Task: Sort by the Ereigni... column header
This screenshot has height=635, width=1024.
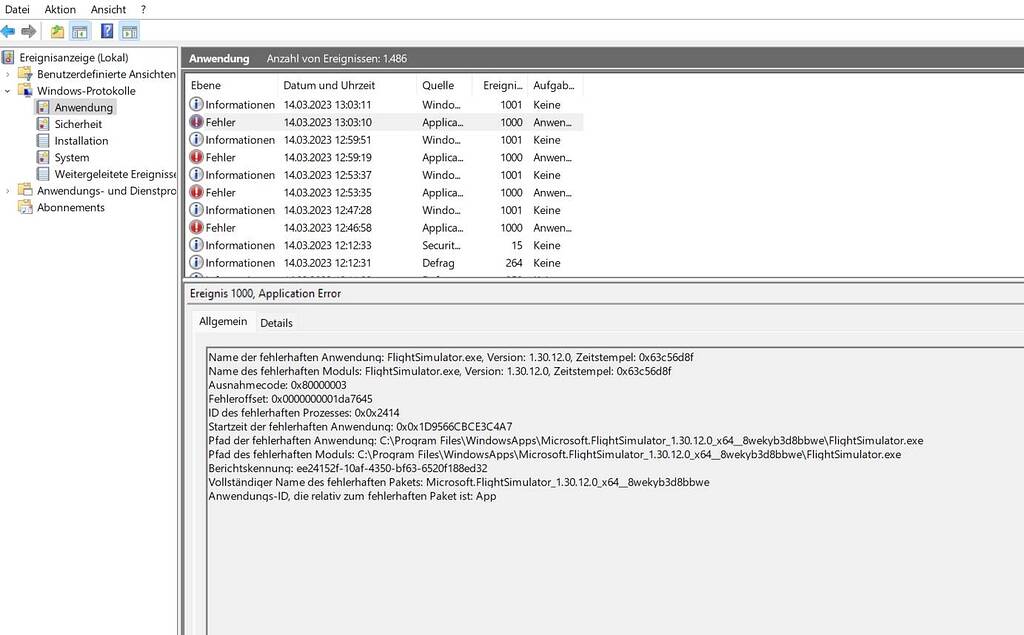Action: [x=502, y=85]
